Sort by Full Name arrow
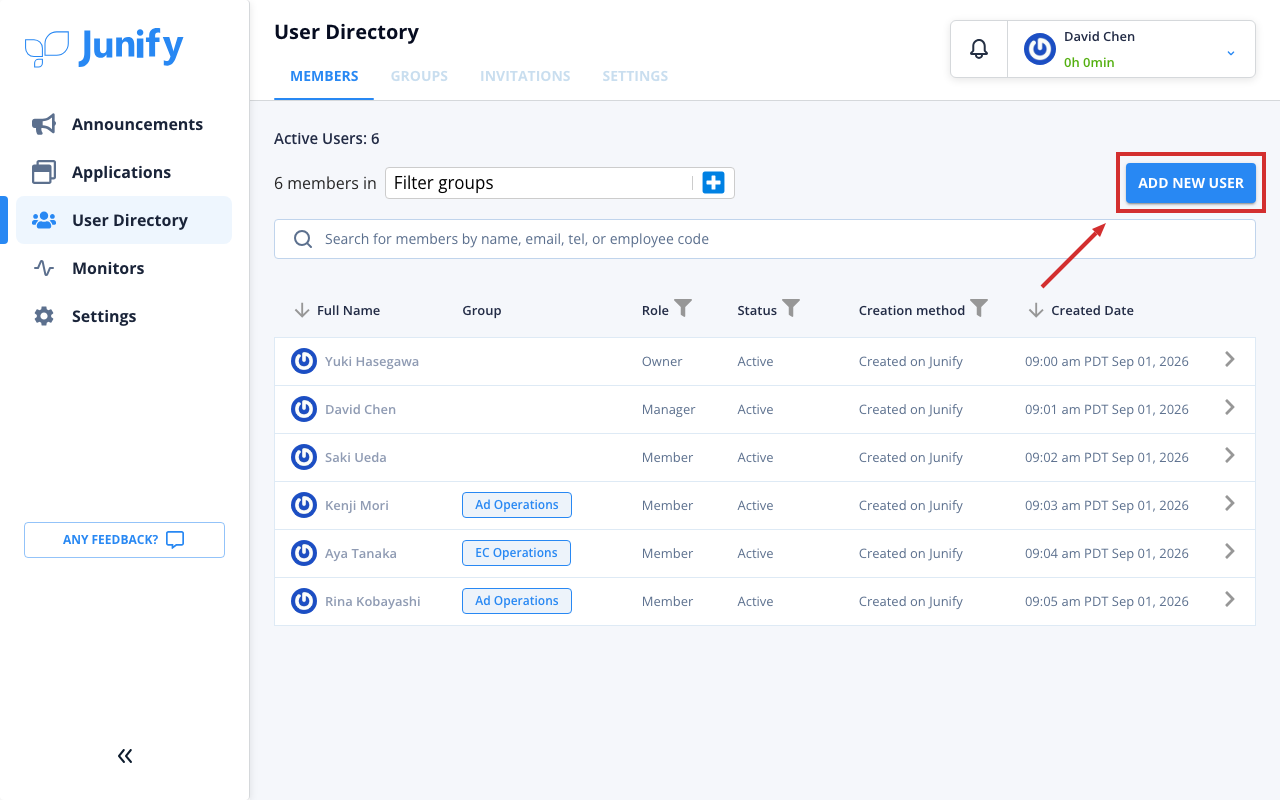Viewport: 1280px width, 800px height. [x=302, y=310]
